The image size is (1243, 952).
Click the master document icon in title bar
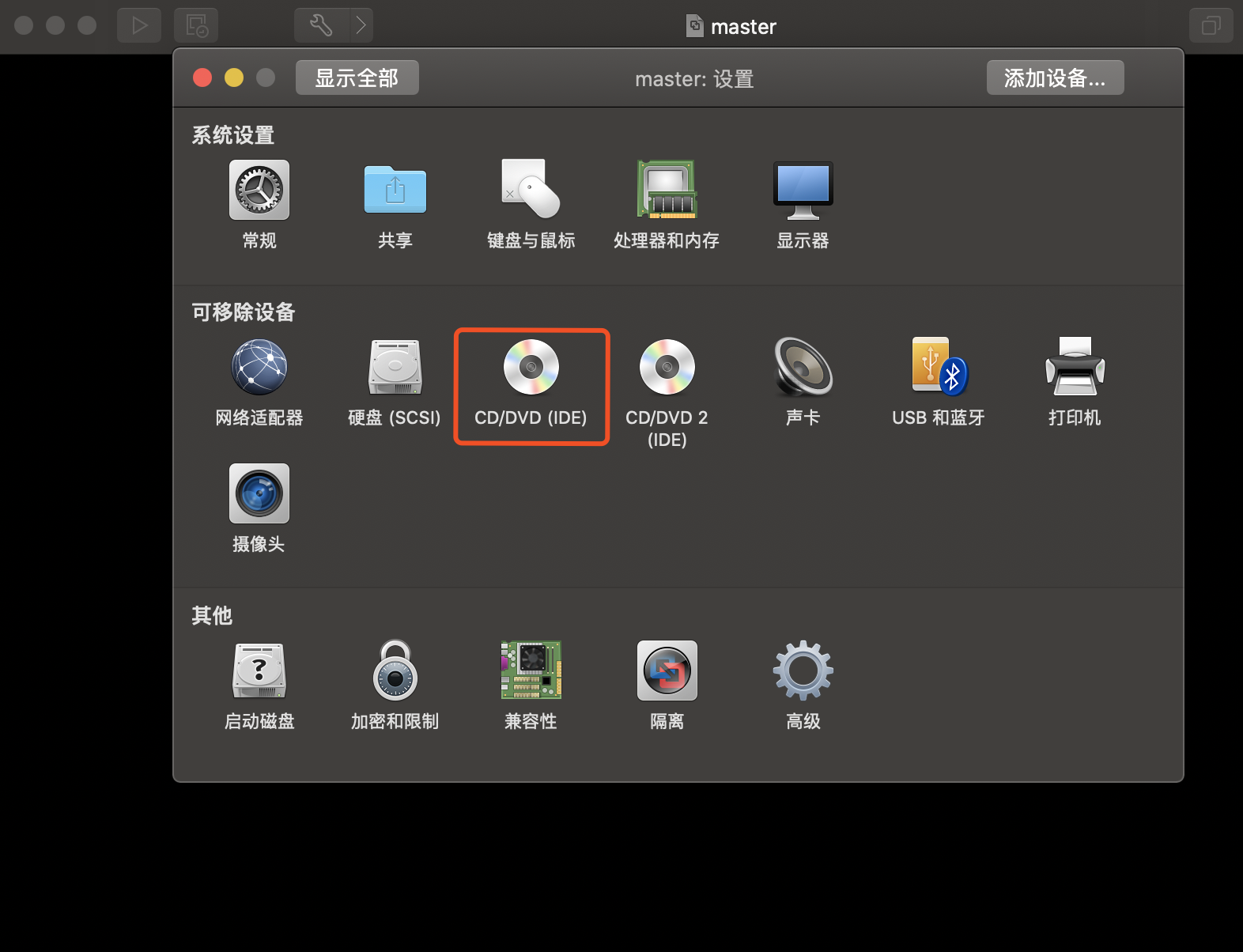(694, 26)
